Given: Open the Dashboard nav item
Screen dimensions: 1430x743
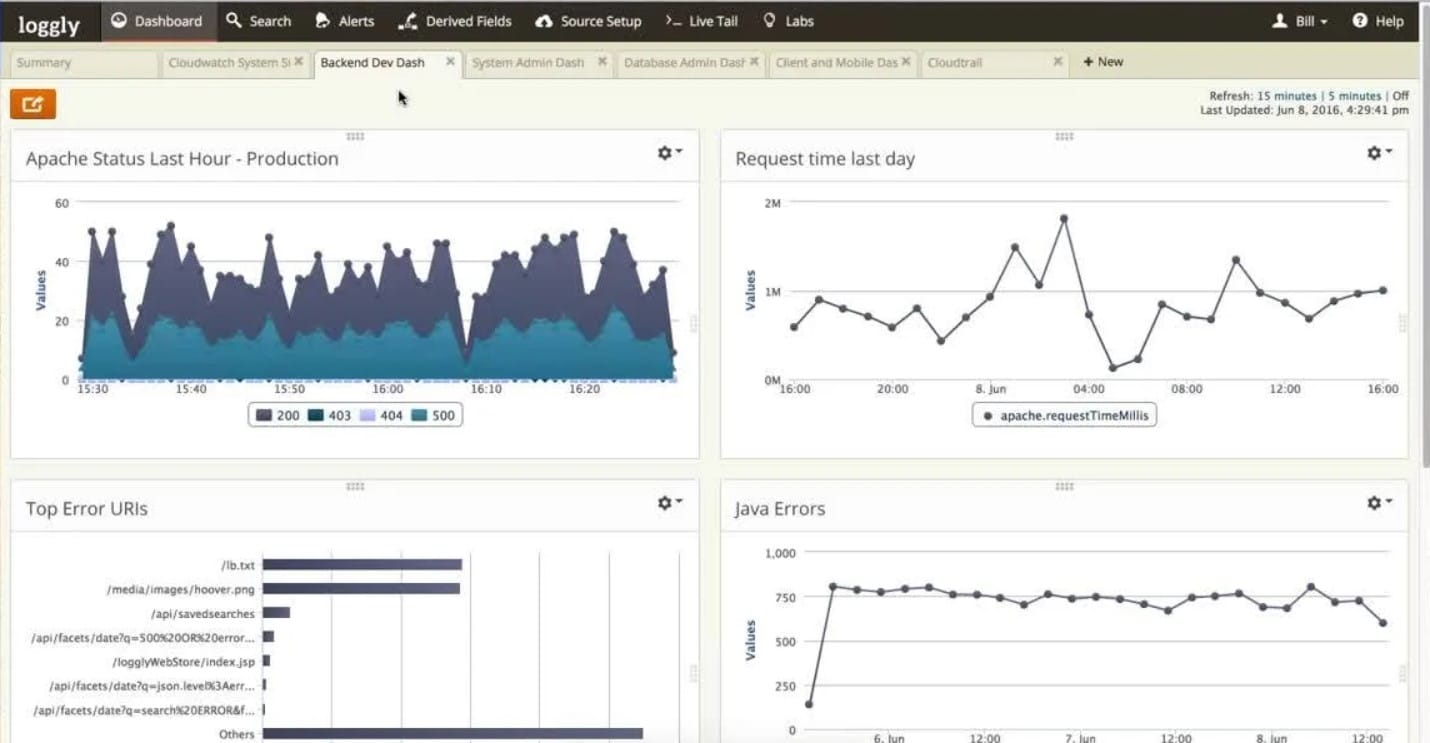Looking at the screenshot, I should [156, 21].
